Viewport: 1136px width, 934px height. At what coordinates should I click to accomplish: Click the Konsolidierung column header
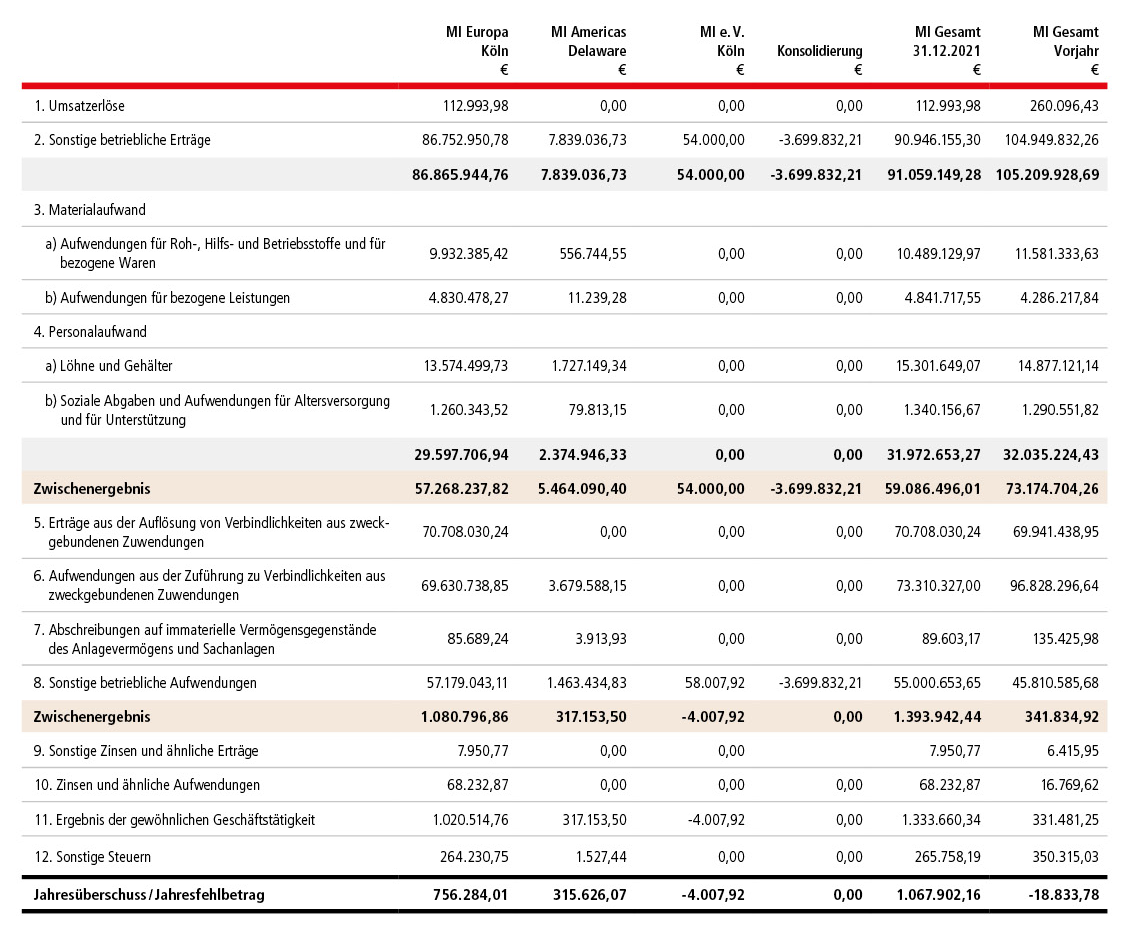pyautogui.click(x=819, y=51)
